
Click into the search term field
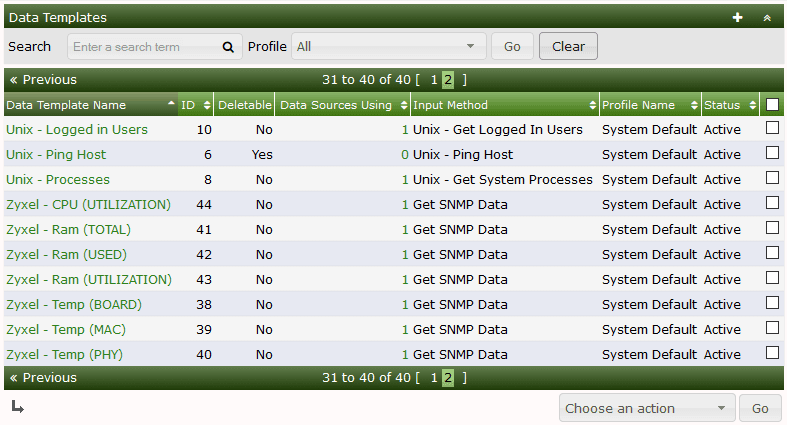pos(143,47)
